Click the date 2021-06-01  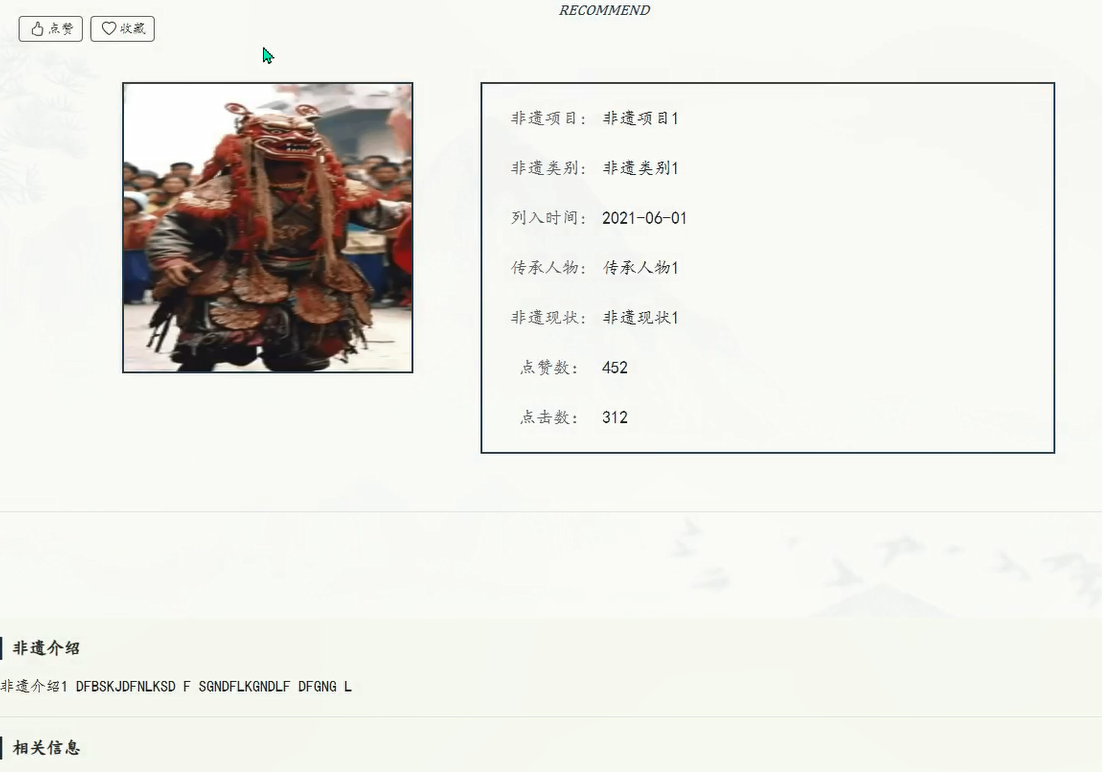[x=644, y=218]
